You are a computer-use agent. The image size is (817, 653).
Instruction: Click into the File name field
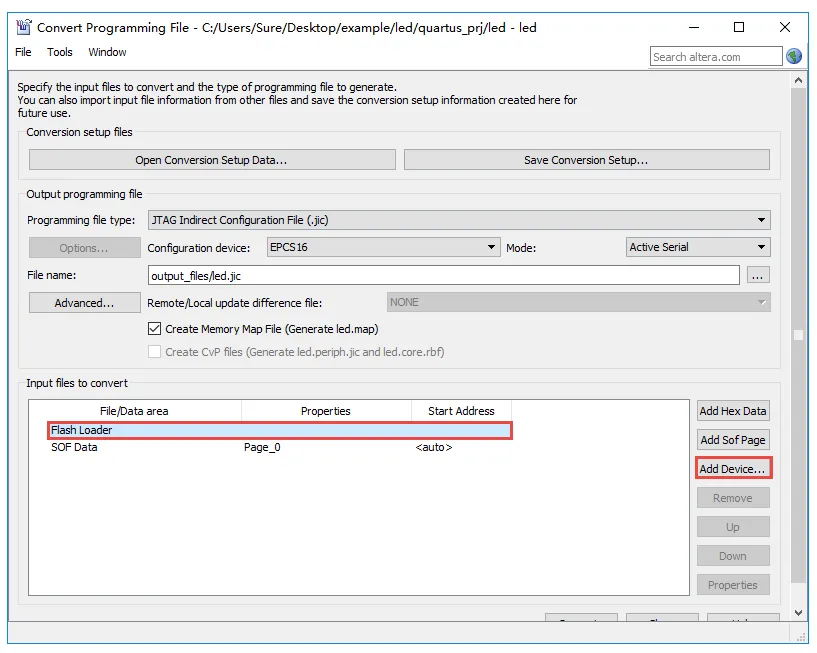click(x=443, y=275)
